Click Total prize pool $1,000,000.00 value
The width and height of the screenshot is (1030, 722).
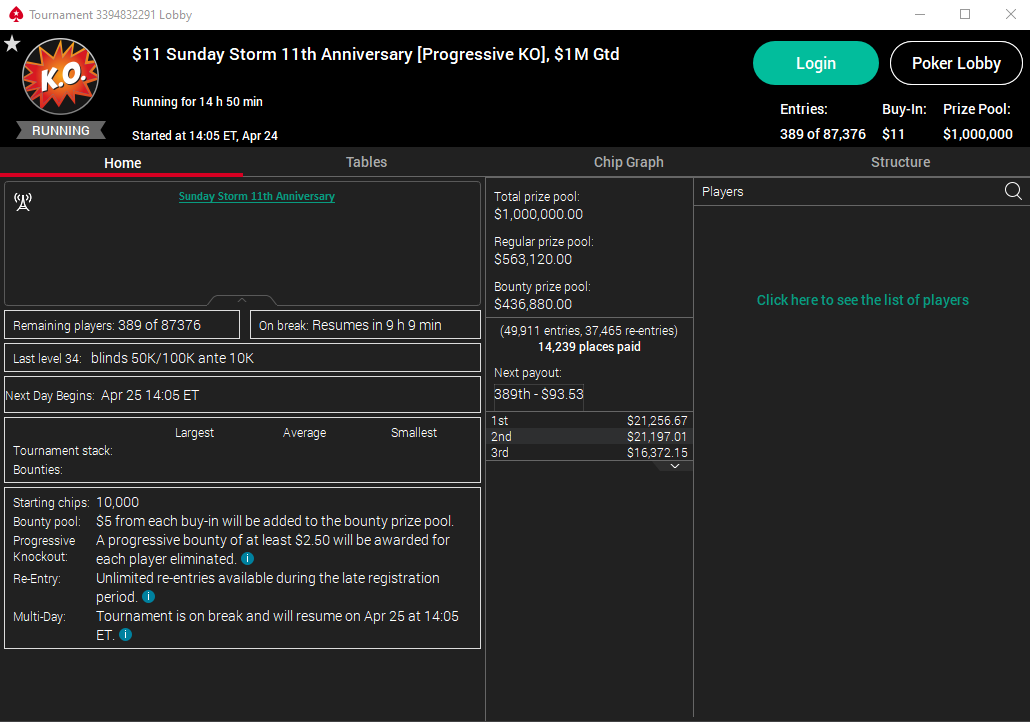pyautogui.click(x=539, y=214)
